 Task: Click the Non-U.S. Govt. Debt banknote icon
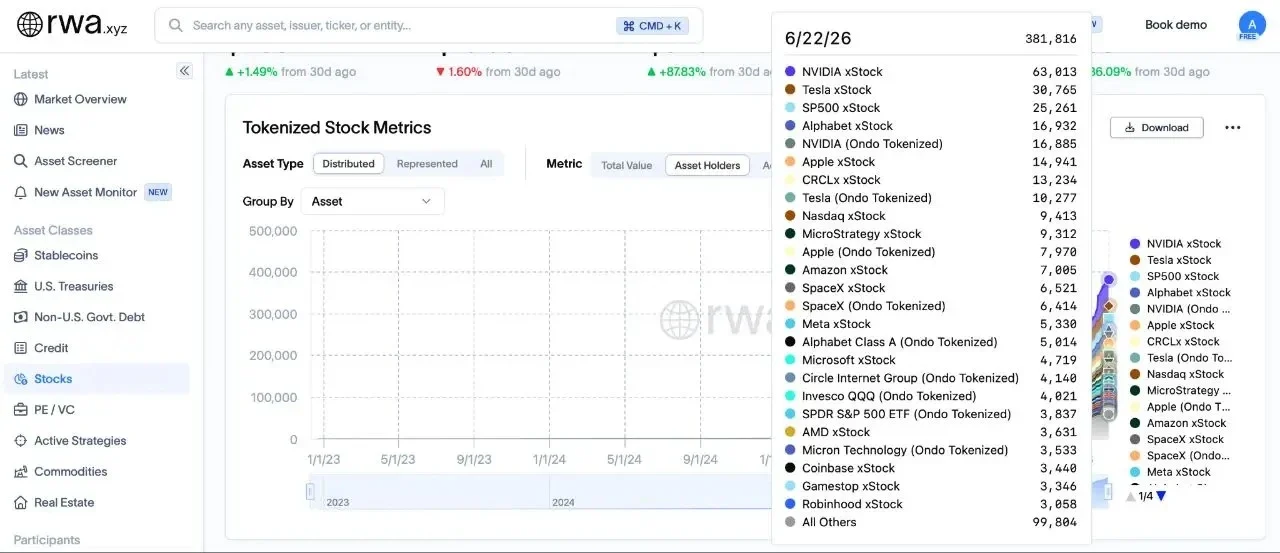[x=21, y=317]
